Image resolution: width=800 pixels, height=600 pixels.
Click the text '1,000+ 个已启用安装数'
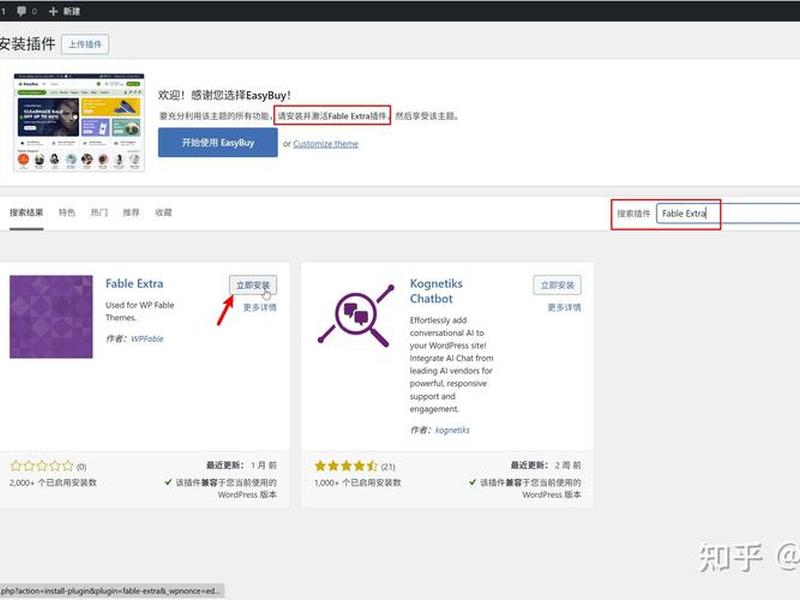coord(358,483)
